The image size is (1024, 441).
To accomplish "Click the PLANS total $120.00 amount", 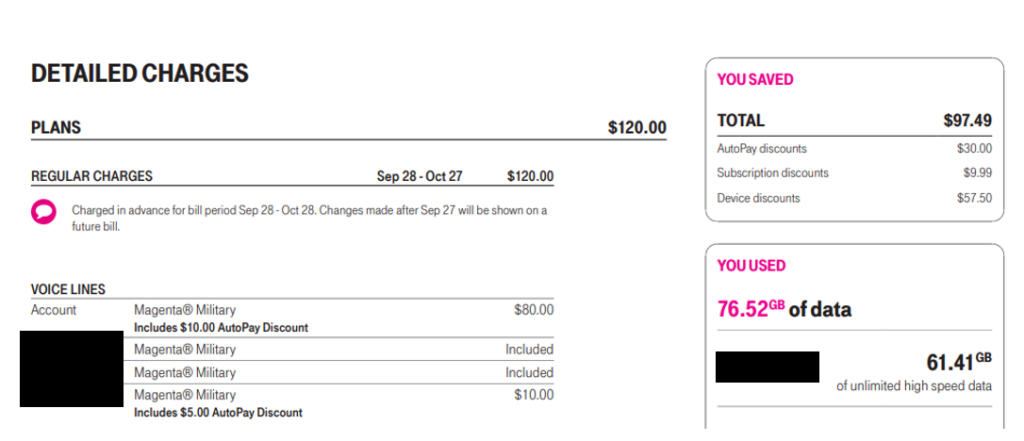I will pos(637,127).
